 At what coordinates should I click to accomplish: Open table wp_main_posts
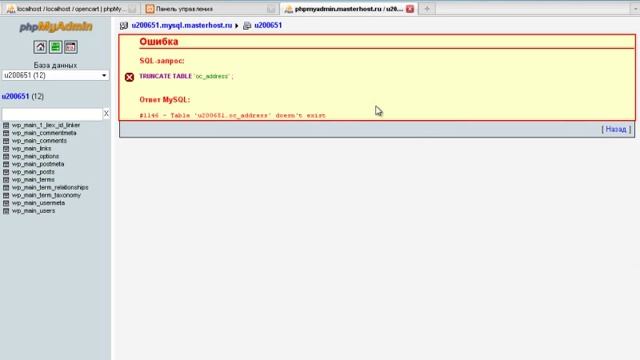tap(33, 172)
